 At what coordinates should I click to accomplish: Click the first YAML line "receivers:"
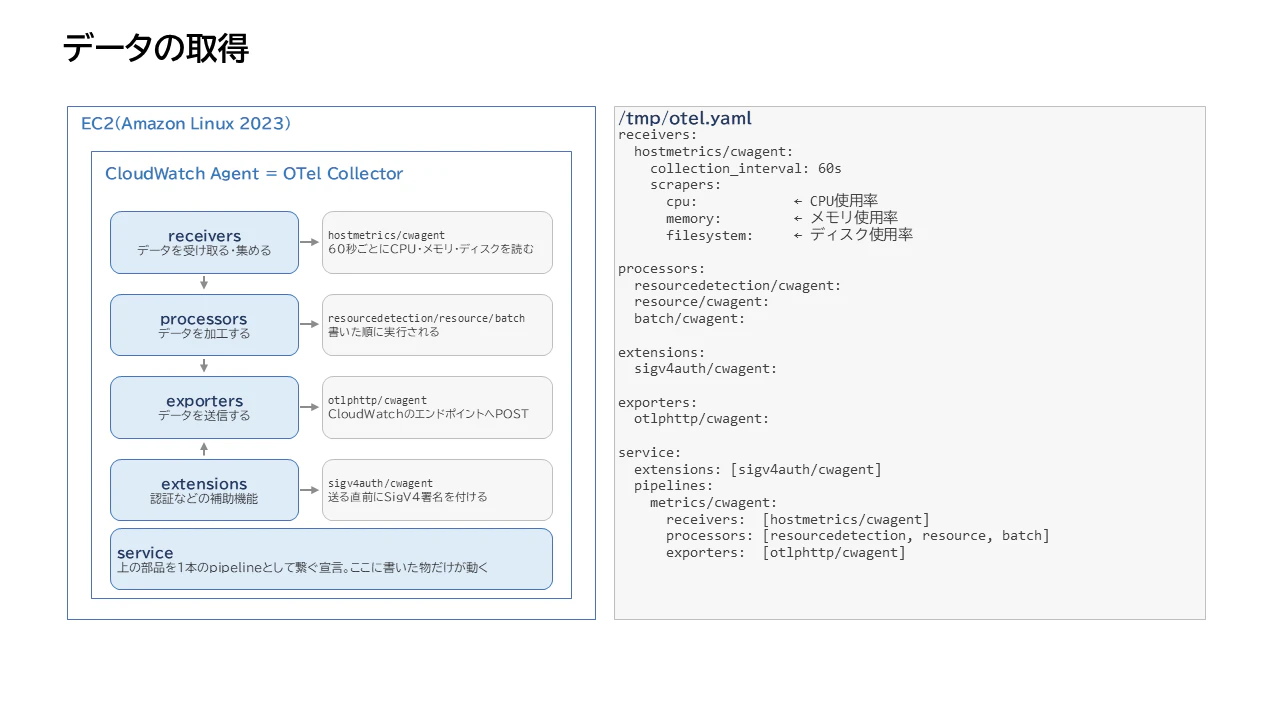click(x=658, y=135)
